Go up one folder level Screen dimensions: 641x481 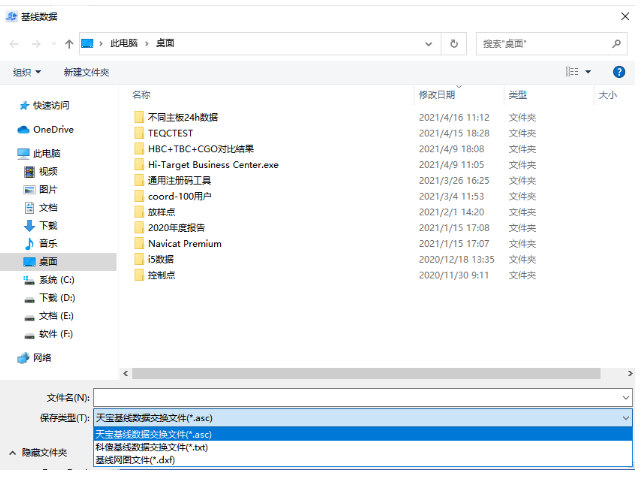point(69,44)
